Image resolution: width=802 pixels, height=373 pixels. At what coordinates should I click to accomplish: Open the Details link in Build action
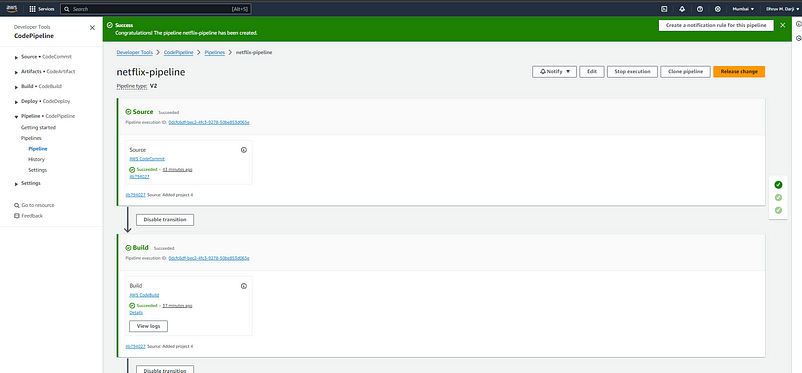pos(136,313)
